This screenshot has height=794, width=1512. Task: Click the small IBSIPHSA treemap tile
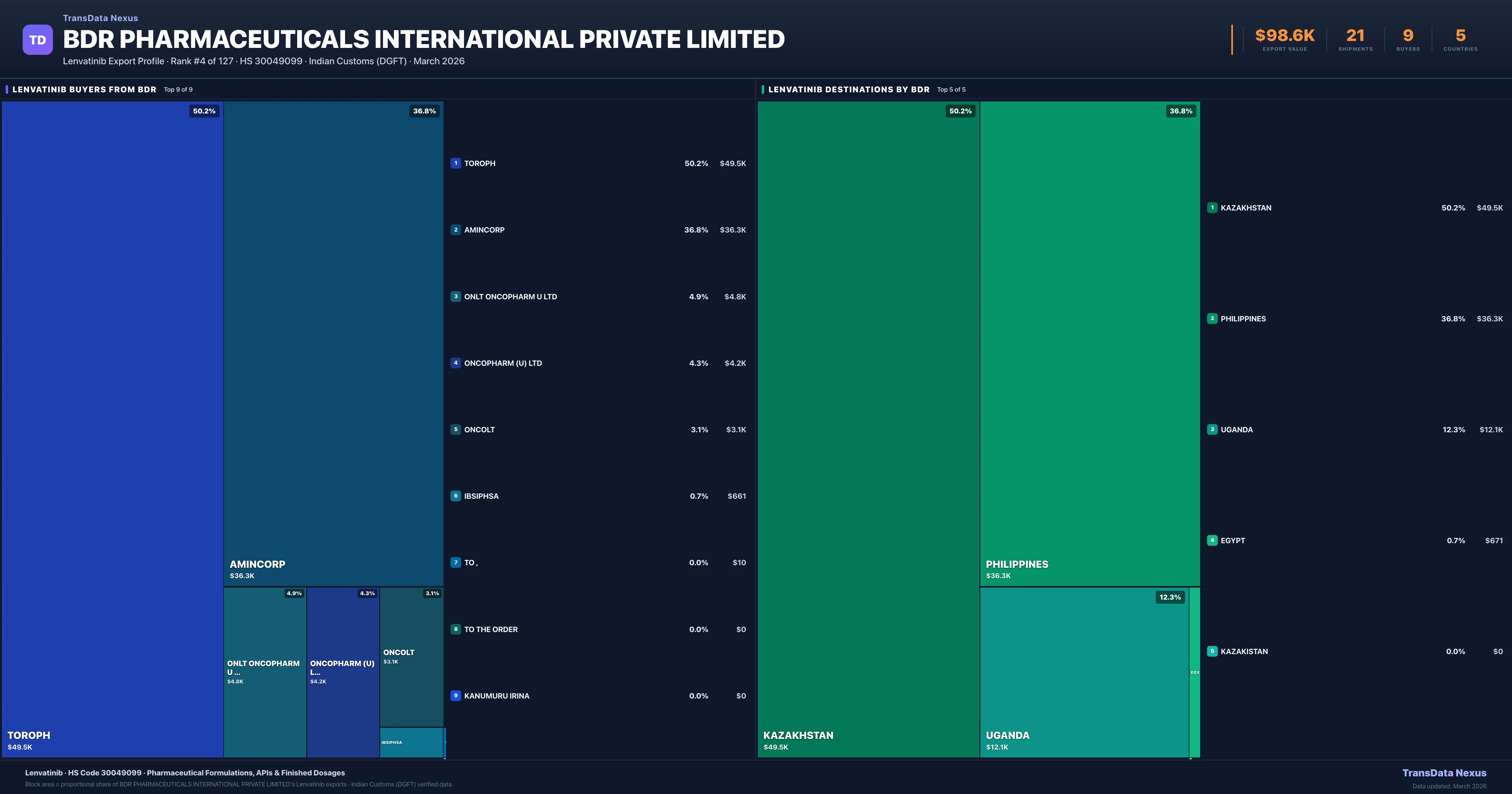[x=411, y=742]
